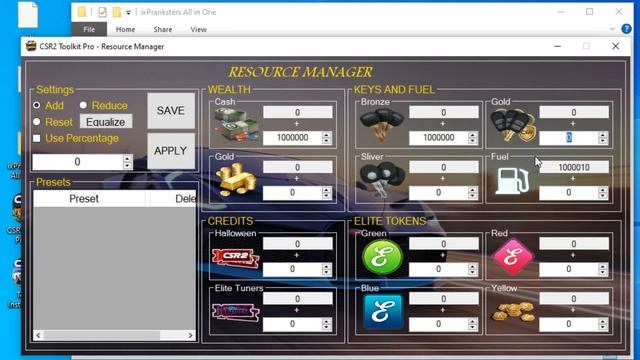Image resolution: width=640 pixels, height=360 pixels.
Task: Click the Red token stepper arrows
Action: tap(602, 269)
